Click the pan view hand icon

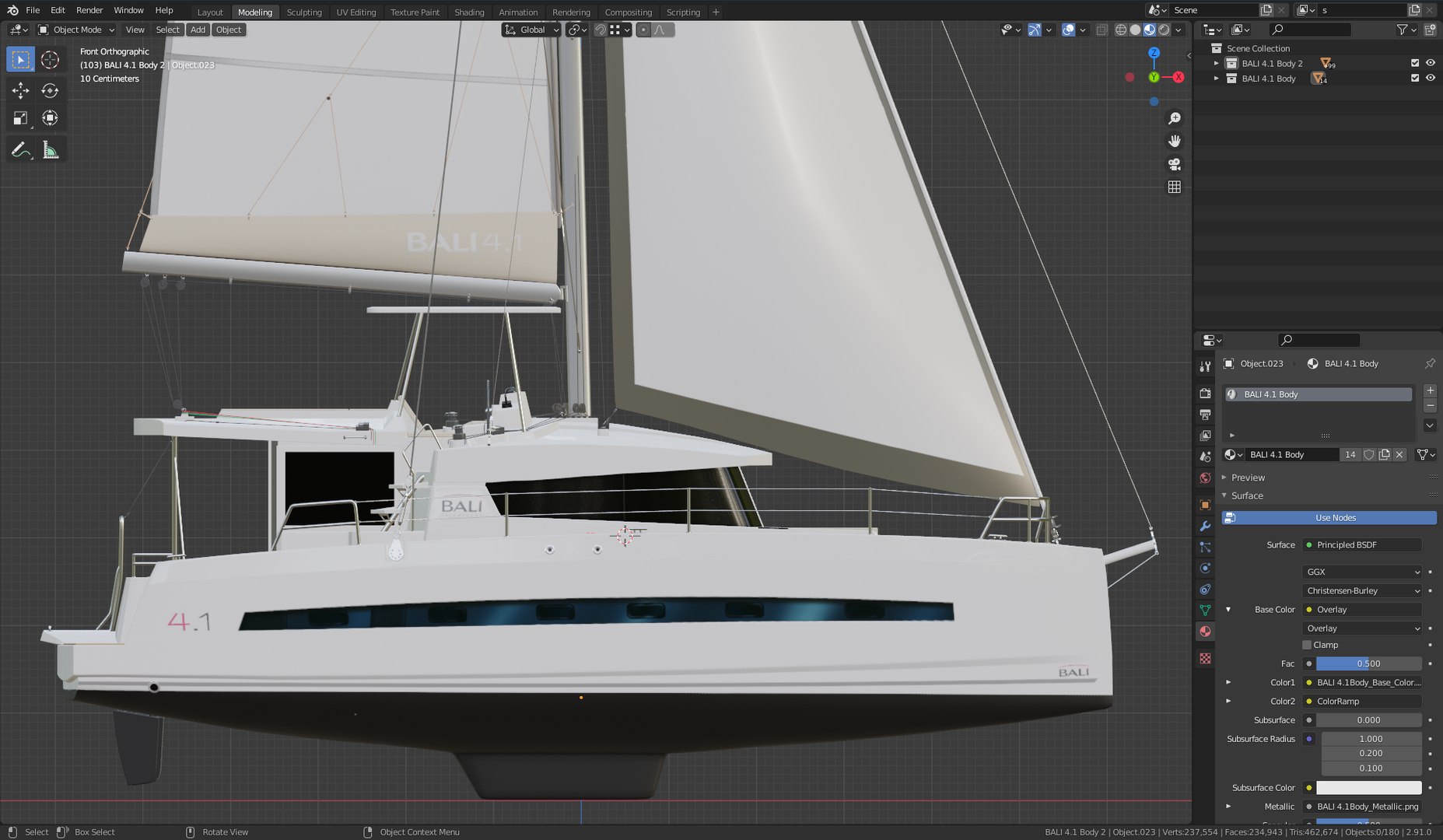pyautogui.click(x=1175, y=141)
